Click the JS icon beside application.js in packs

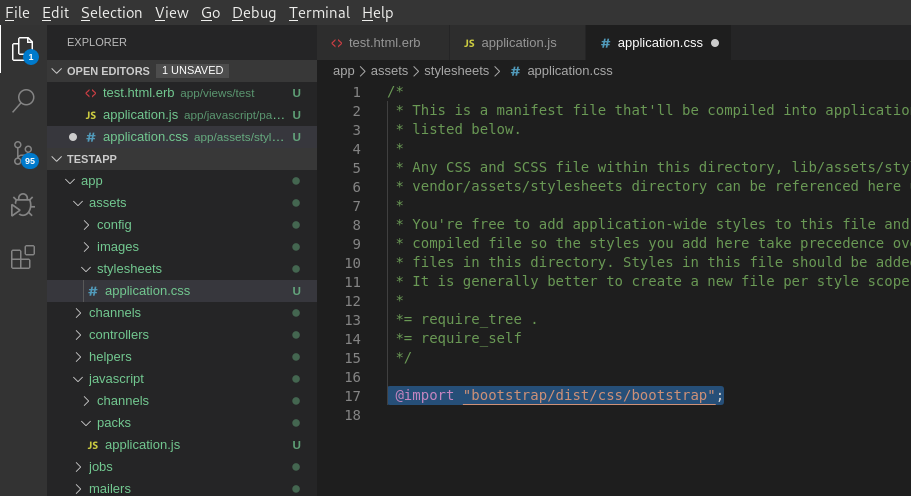tap(92, 445)
